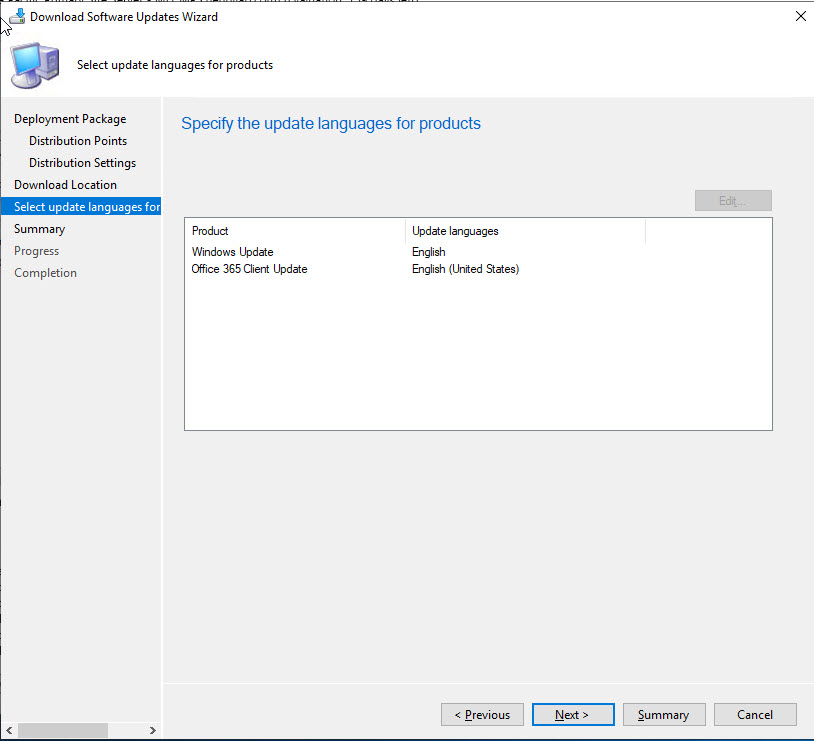Click the Completion step in sidebar
Image resolution: width=814 pixels, height=741 pixels.
pos(45,273)
